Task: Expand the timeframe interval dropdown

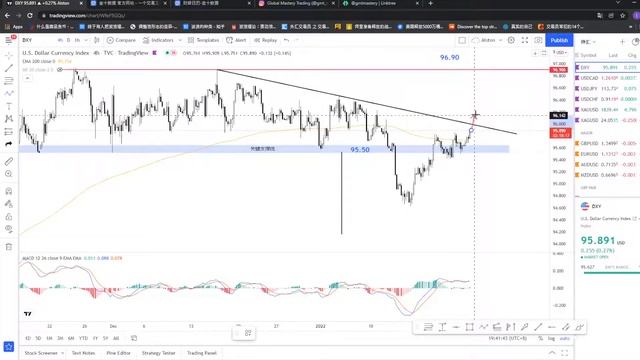Action: coord(86,40)
